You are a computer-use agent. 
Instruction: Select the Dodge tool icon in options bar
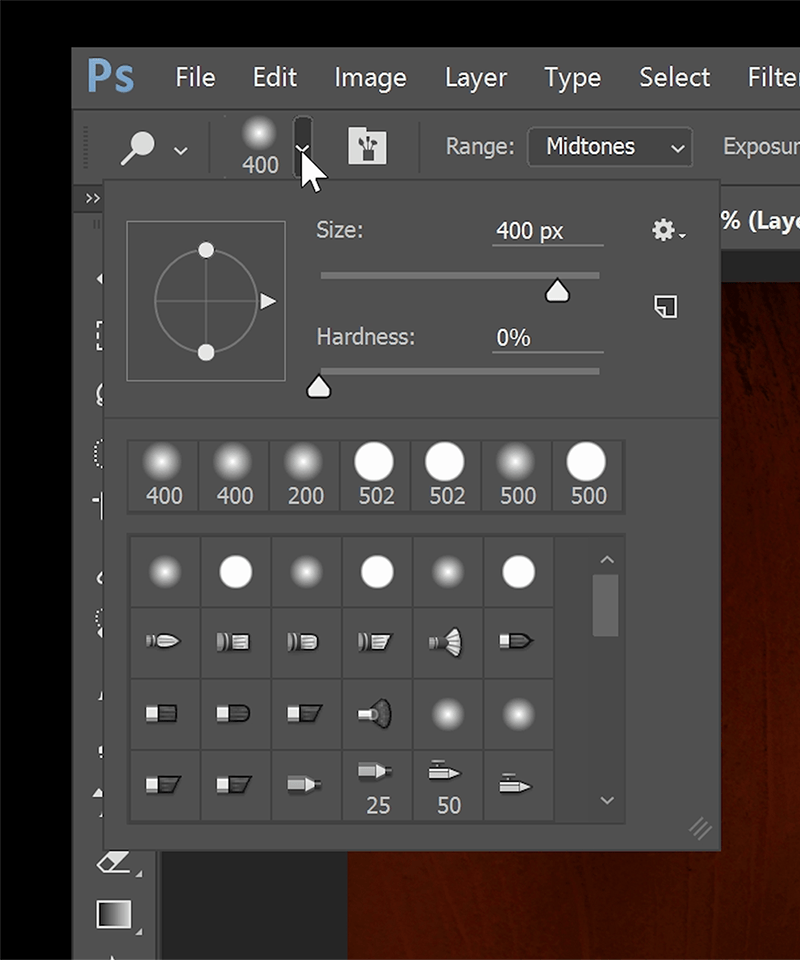[138, 148]
